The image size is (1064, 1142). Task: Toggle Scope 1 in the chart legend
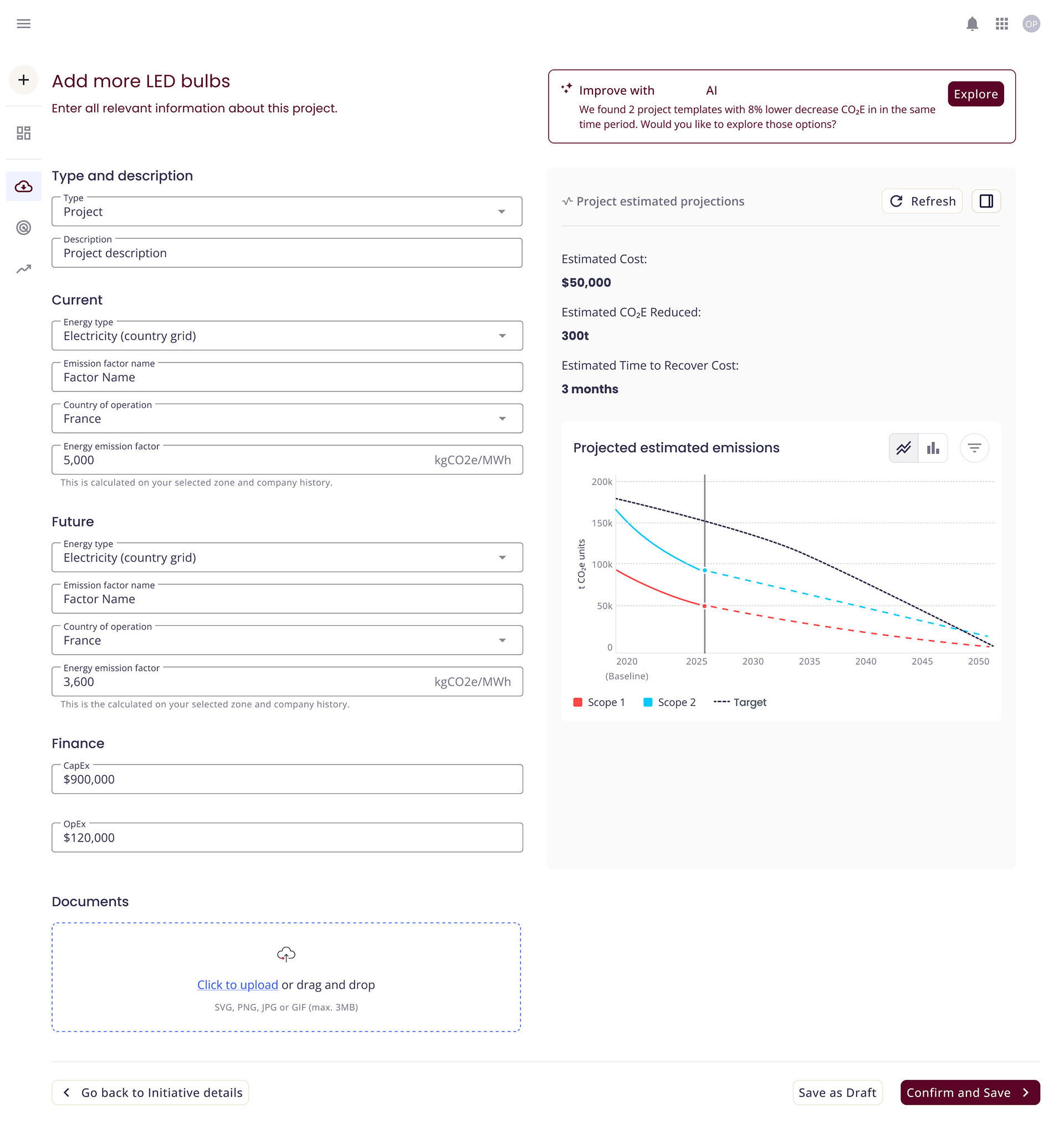pyautogui.click(x=600, y=702)
